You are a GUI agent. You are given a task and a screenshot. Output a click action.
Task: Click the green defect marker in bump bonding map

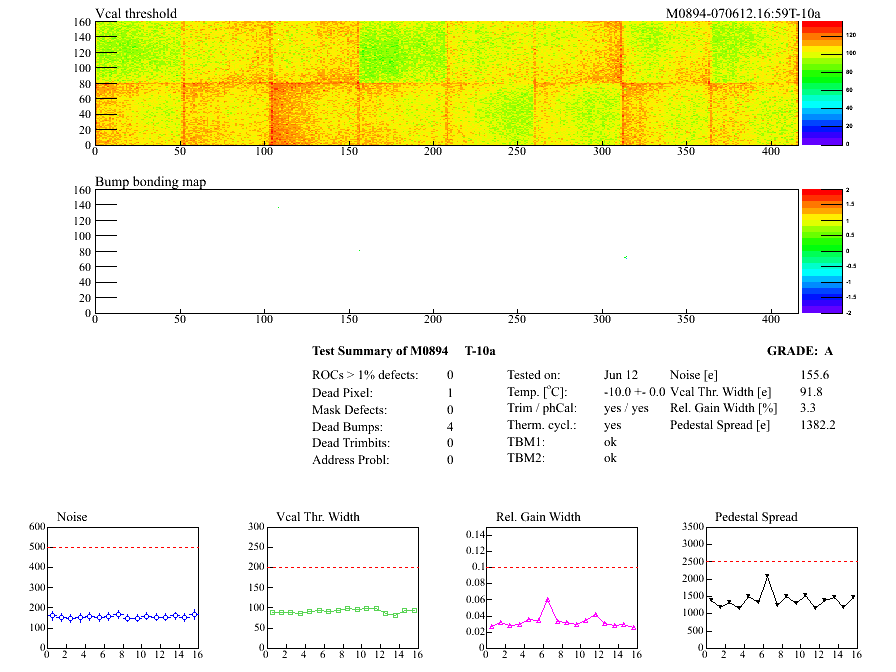point(626,258)
